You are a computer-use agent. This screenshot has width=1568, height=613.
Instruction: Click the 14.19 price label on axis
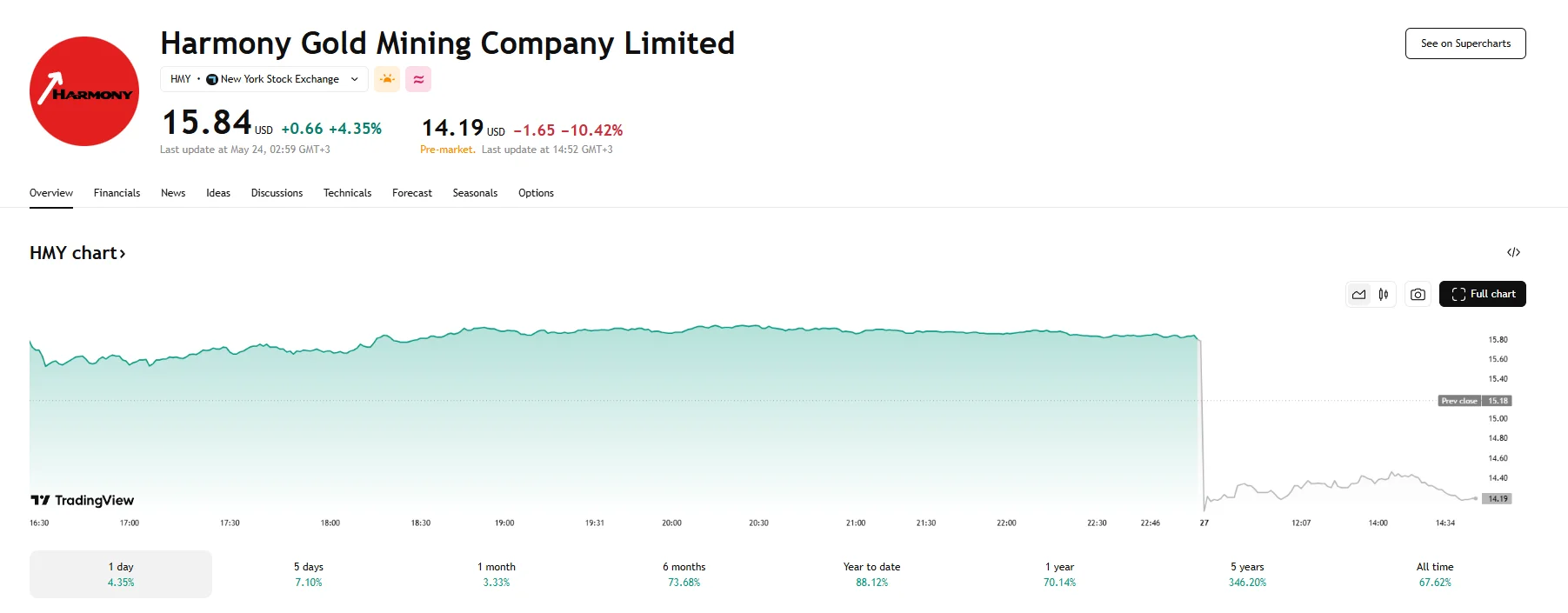[1496, 498]
